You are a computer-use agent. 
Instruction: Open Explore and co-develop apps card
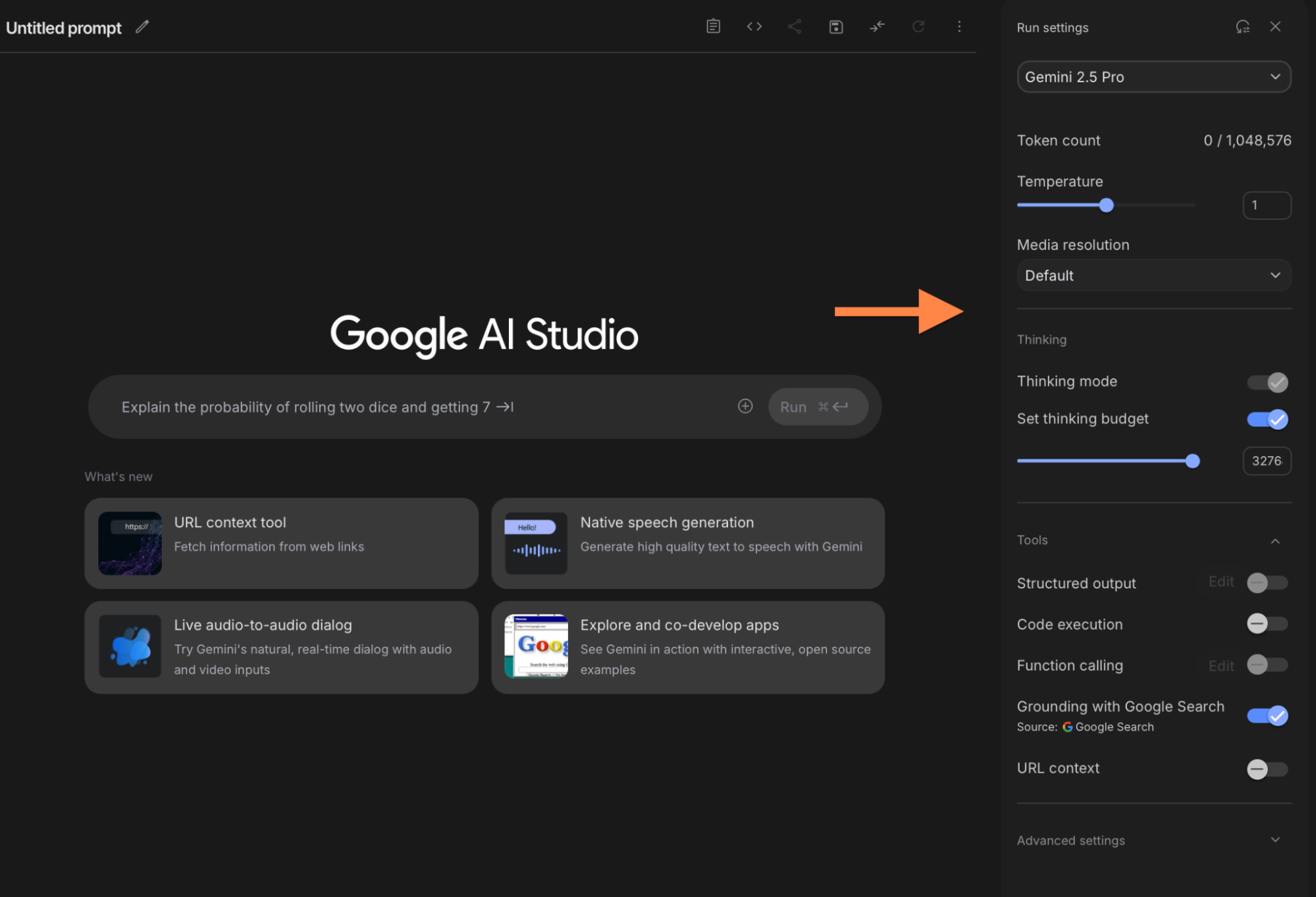687,647
